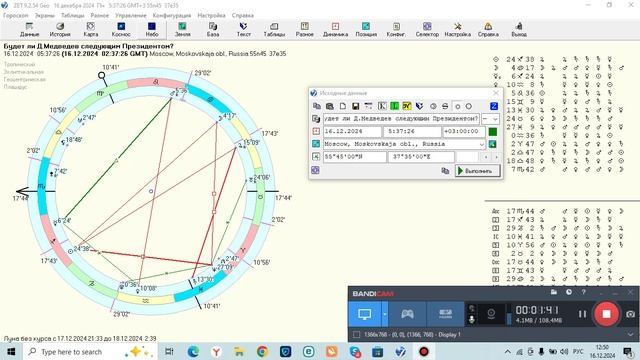The height and width of the screenshot is (360, 640).
Task: Click the new blank document icon in dialog
Action: 343,106
